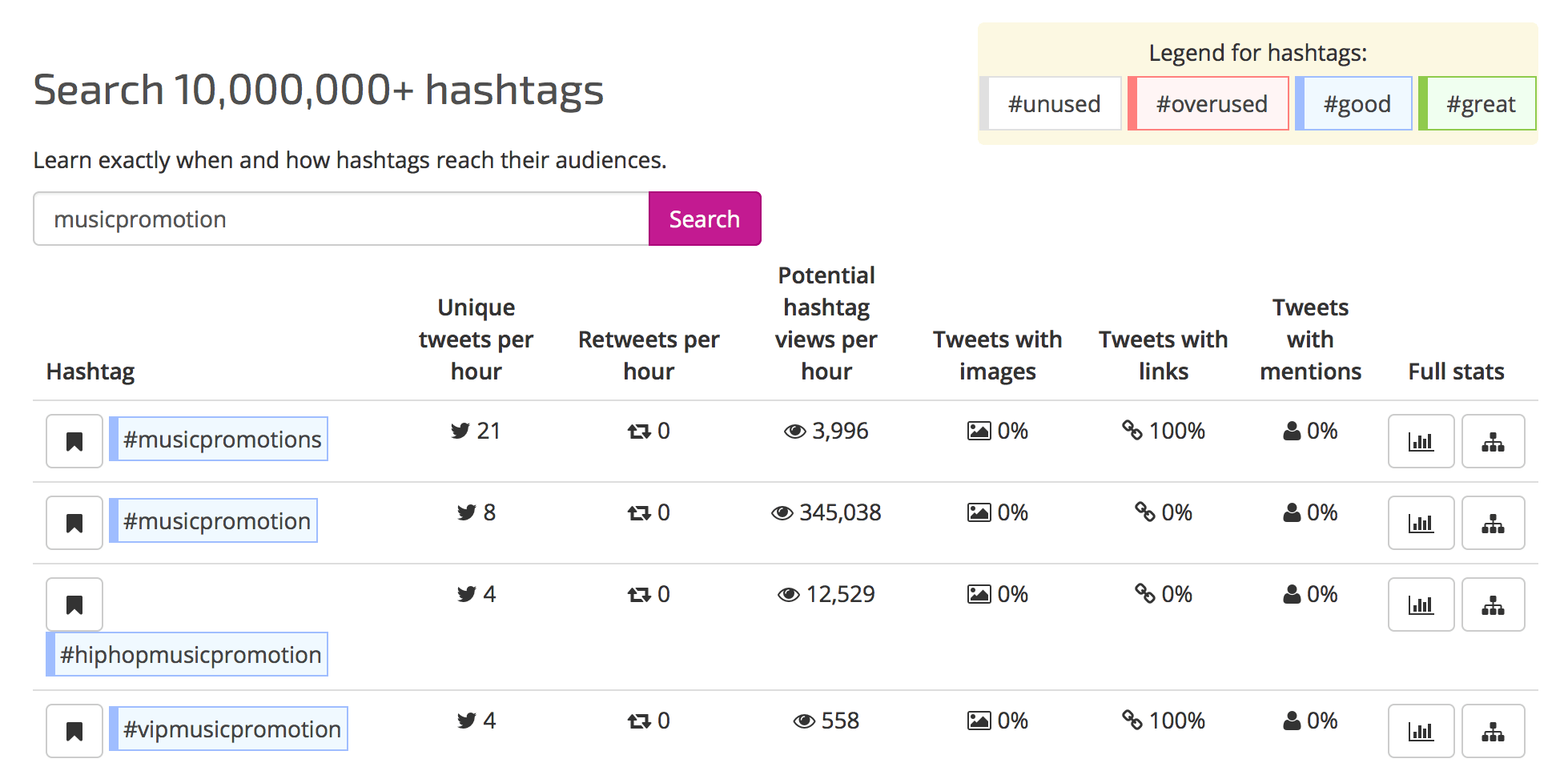Show hierarchy tree for #musicpromotions
The width and height of the screenshot is (1568, 783).
click(x=1493, y=441)
